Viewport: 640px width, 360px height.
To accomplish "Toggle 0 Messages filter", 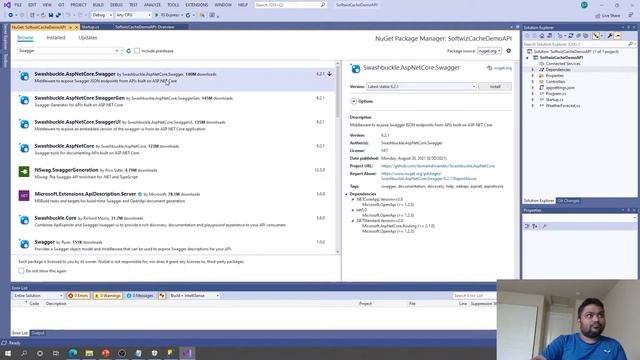I will 140,296.
